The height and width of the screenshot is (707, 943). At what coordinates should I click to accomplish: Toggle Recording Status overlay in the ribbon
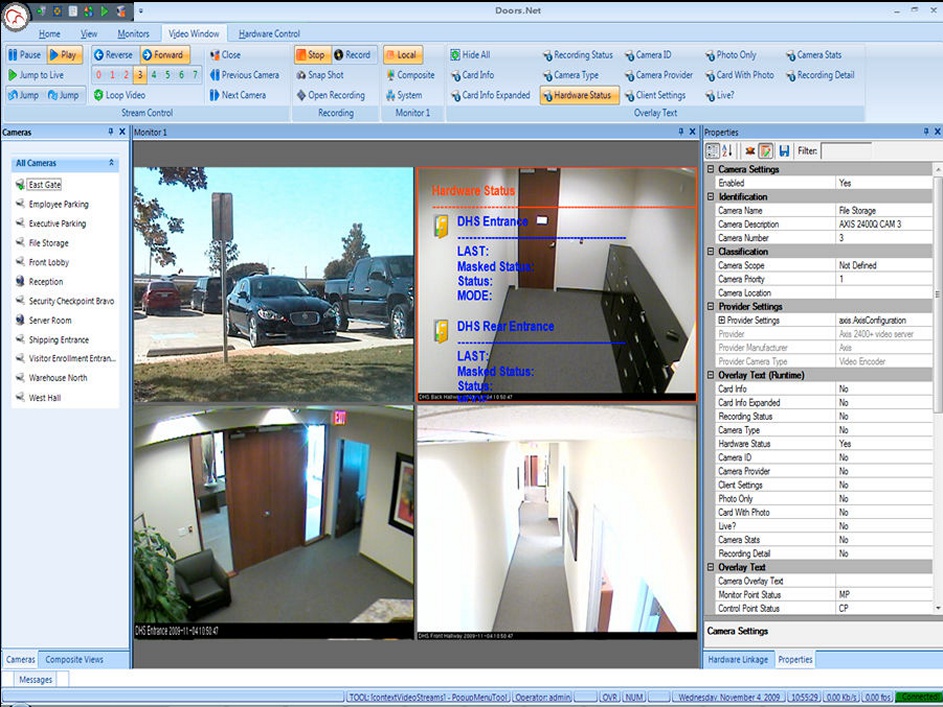coord(578,55)
